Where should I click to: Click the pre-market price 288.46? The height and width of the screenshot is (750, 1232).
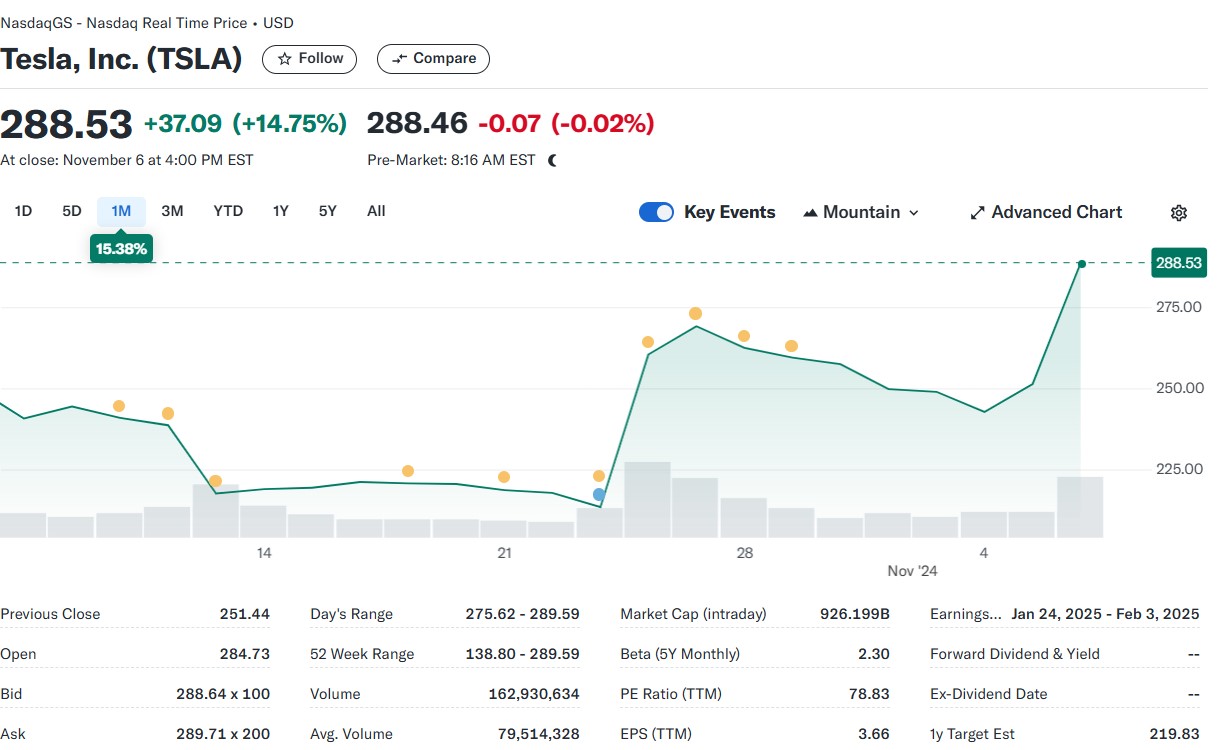point(417,123)
